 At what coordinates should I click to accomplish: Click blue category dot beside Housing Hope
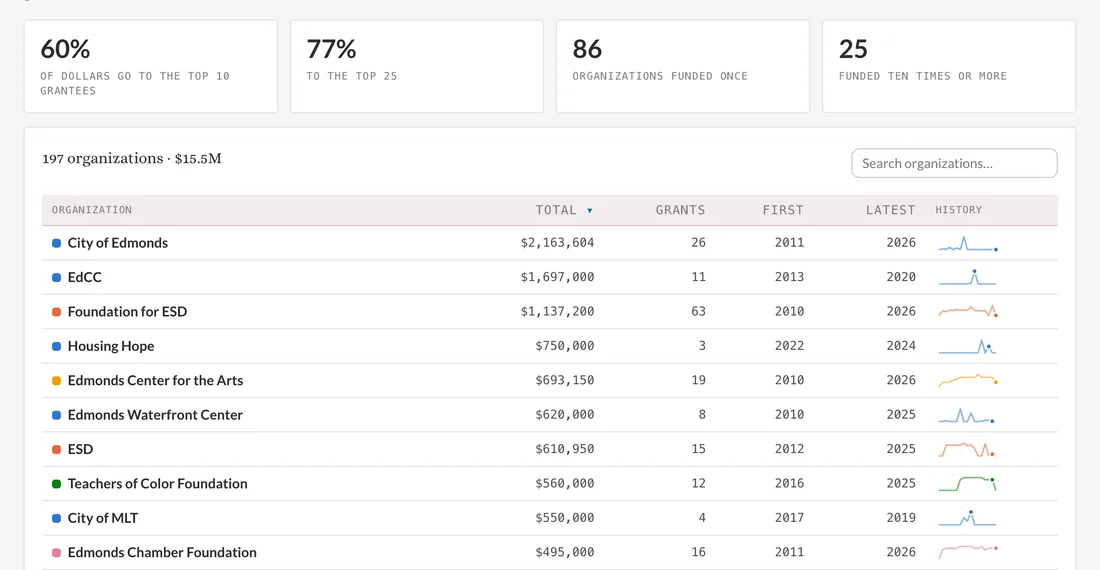[x=56, y=346]
